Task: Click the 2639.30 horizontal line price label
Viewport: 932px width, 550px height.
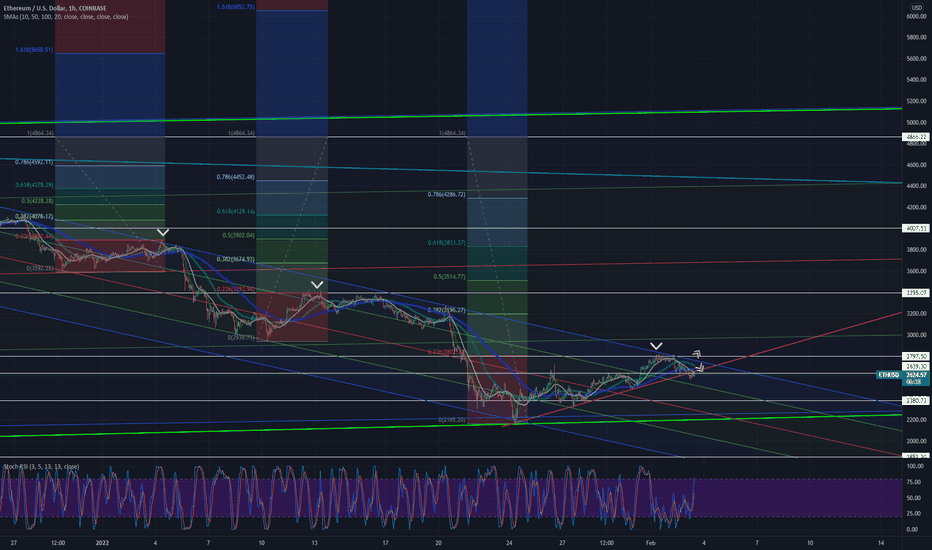Action: tap(915, 366)
